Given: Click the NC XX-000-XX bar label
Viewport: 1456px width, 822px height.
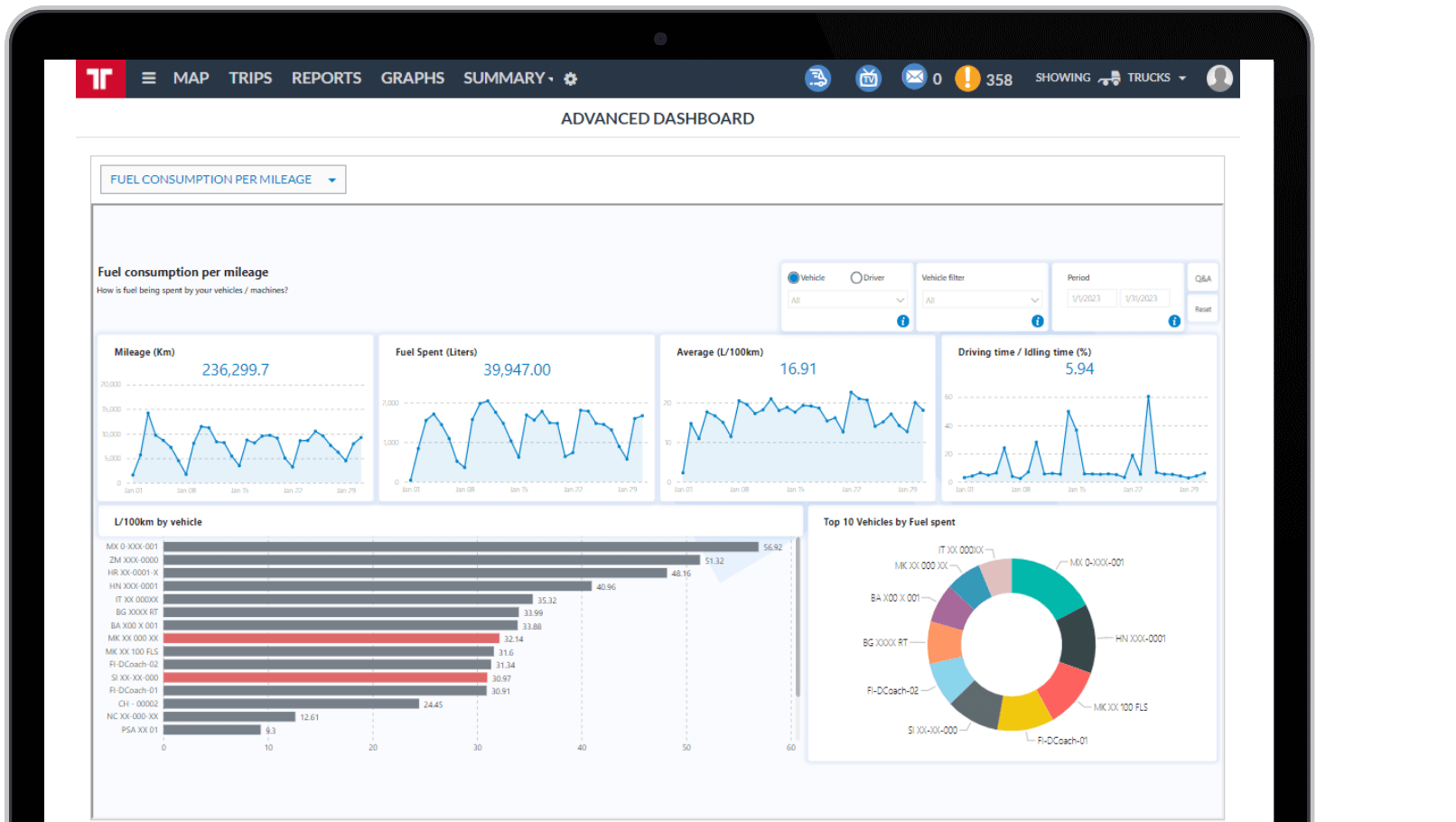Looking at the screenshot, I should tap(132, 716).
